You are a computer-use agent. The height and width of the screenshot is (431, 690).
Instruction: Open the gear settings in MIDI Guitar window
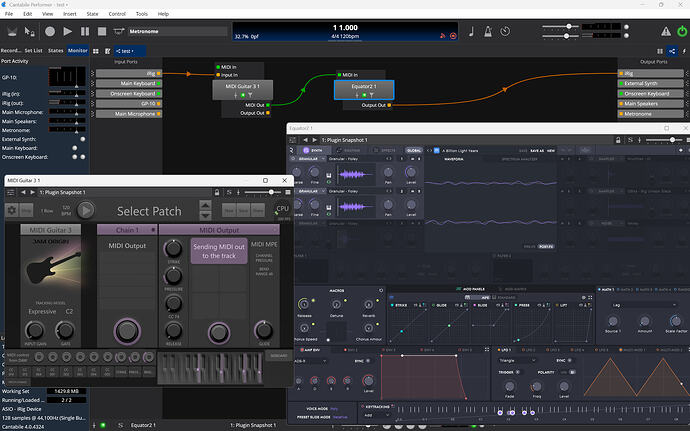[12, 210]
